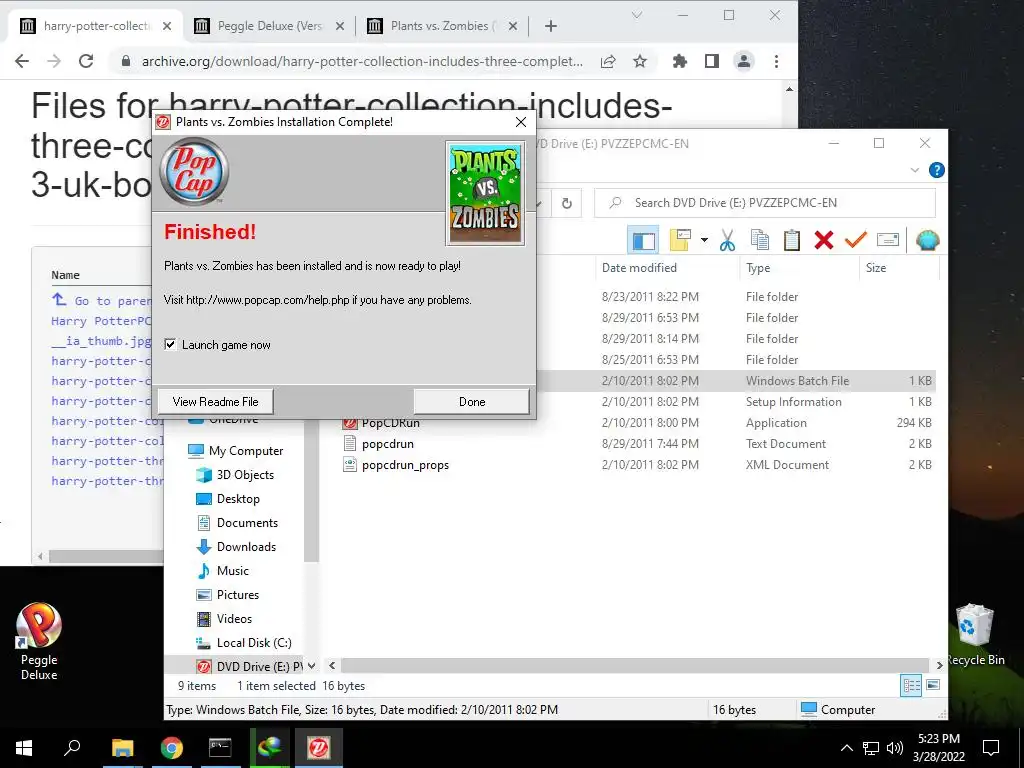This screenshot has width=1024, height=768.
Task: Select the popcdrun_props XML file
Action: coord(405,465)
